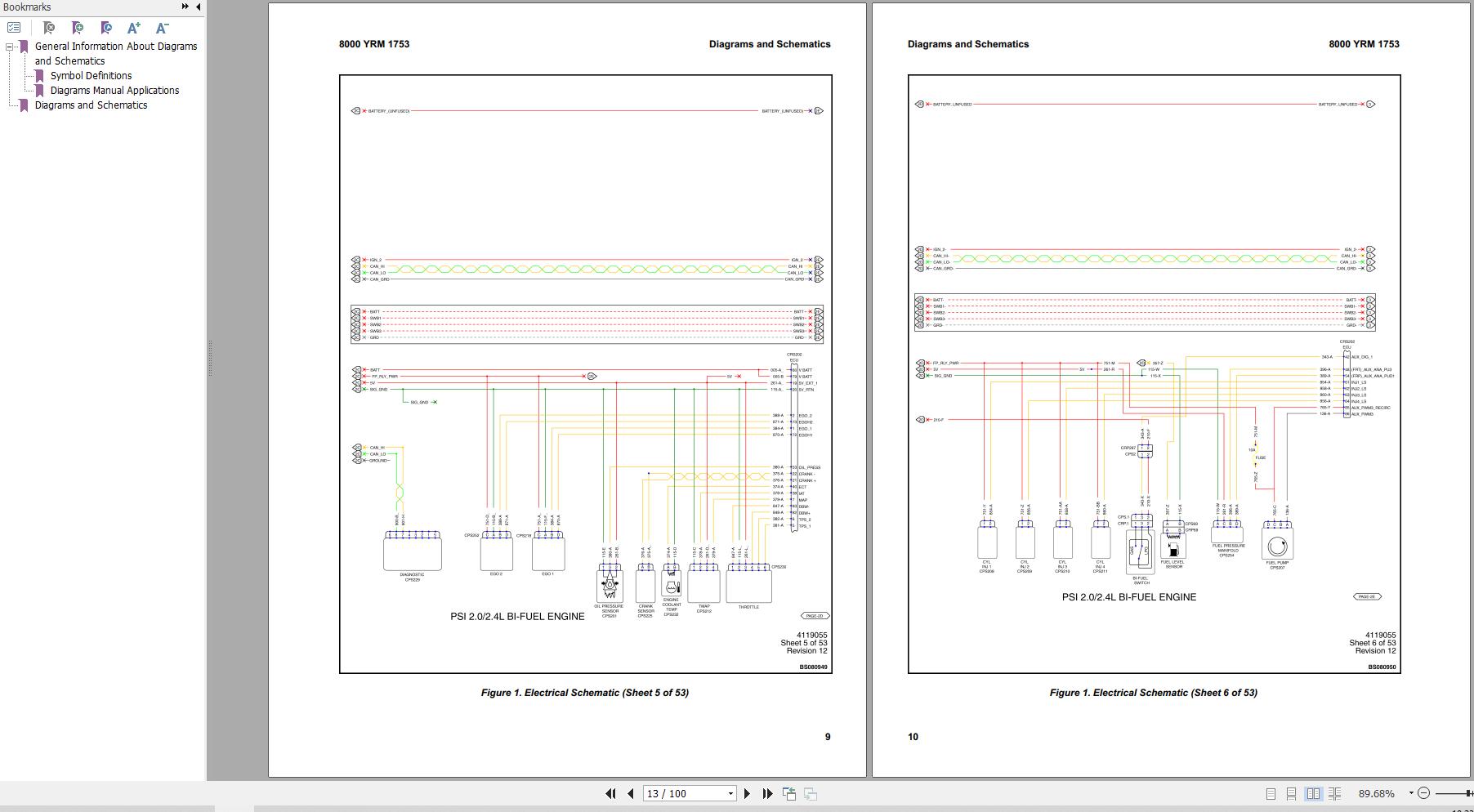The width and height of the screenshot is (1474, 812).
Task: Go to the next page
Action: [747, 793]
